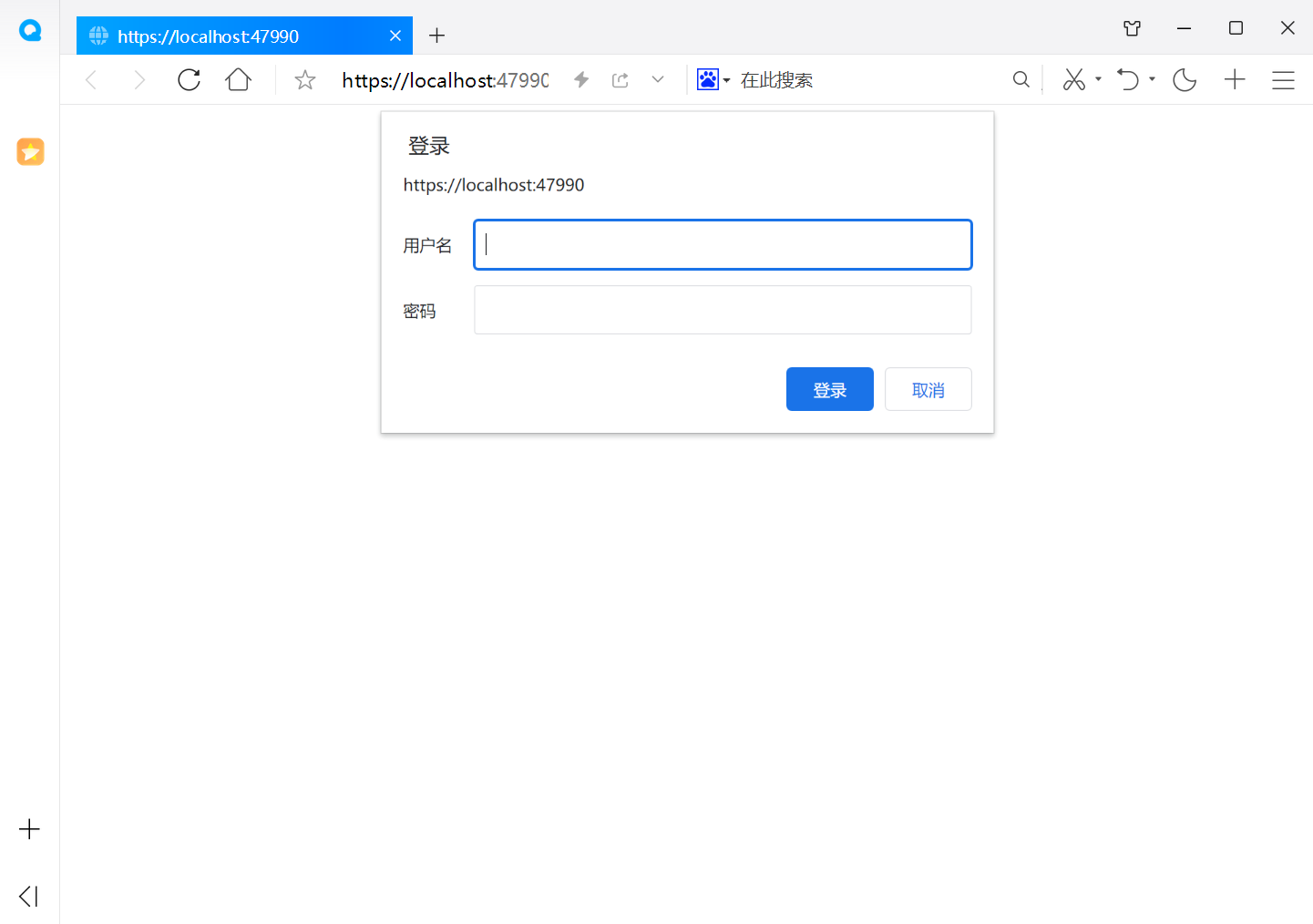Add a new sidebar item via plus

click(29, 829)
